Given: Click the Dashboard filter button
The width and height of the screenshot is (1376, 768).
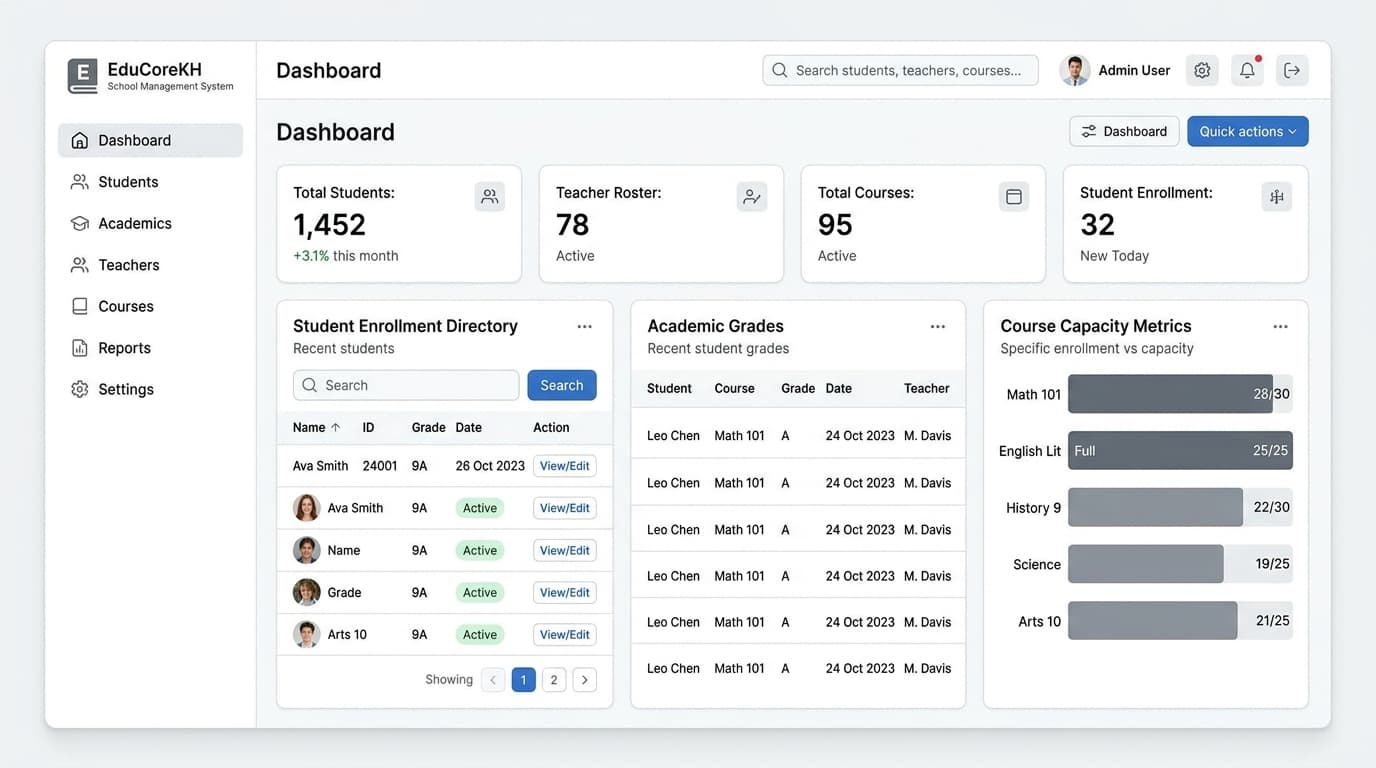Looking at the screenshot, I should (1124, 131).
